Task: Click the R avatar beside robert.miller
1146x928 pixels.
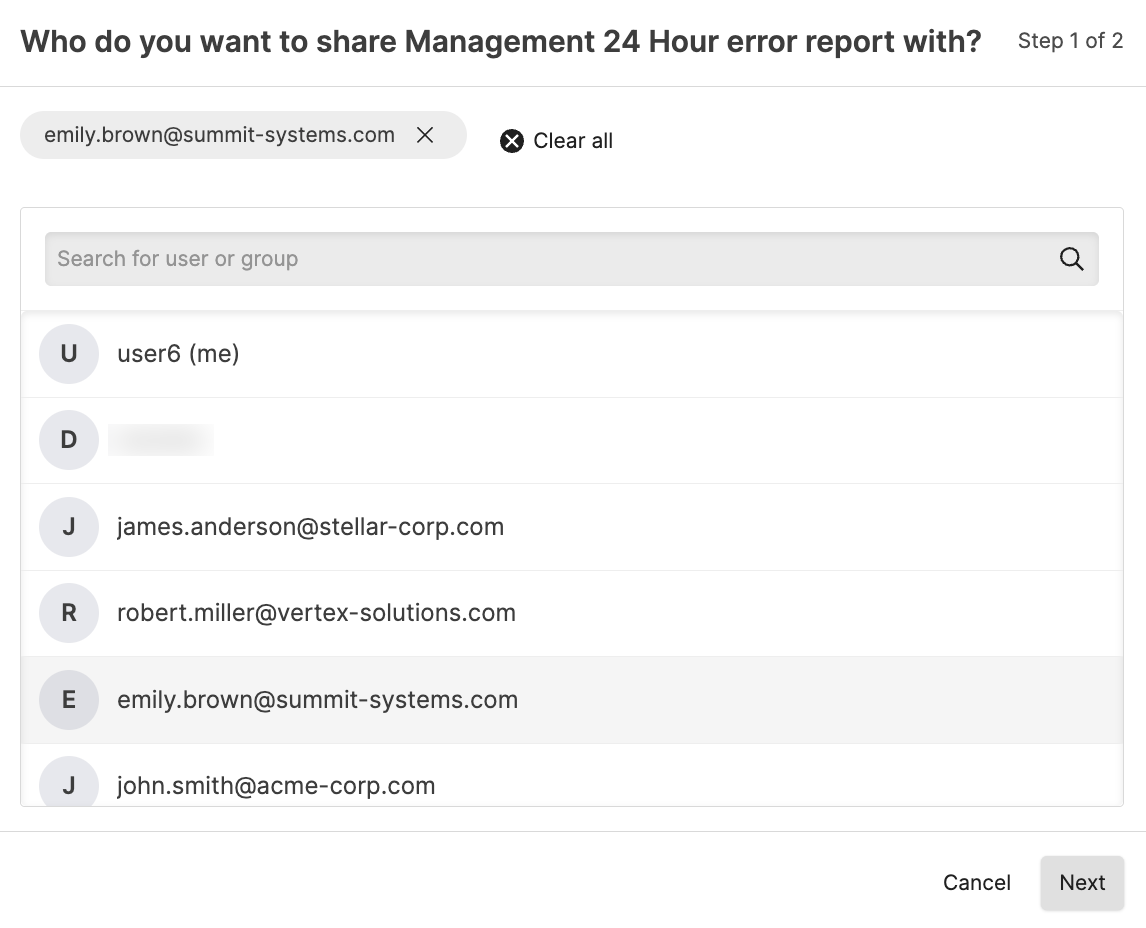Action: coord(69,613)
